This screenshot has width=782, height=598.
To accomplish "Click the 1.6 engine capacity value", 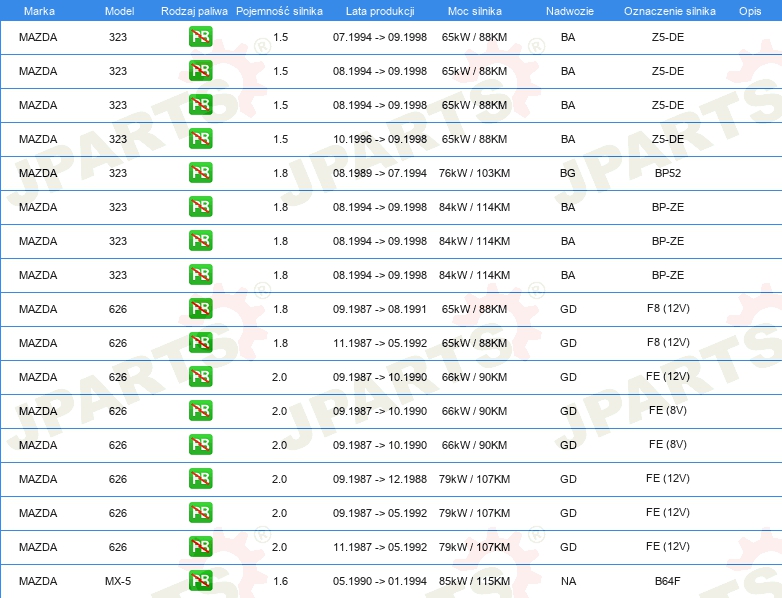I will point(280,581).
